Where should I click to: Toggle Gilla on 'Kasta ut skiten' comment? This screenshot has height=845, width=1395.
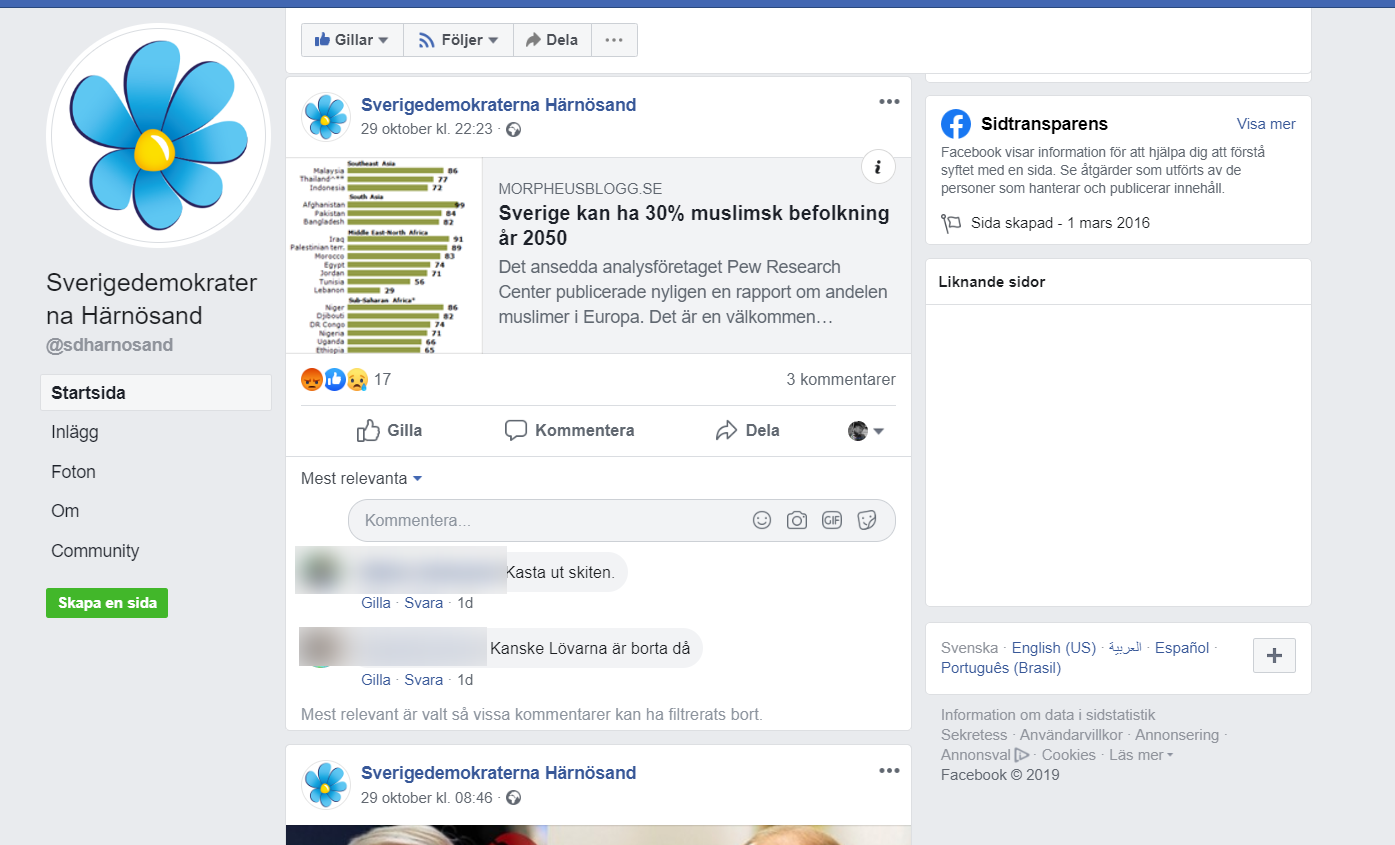(376, 603)
